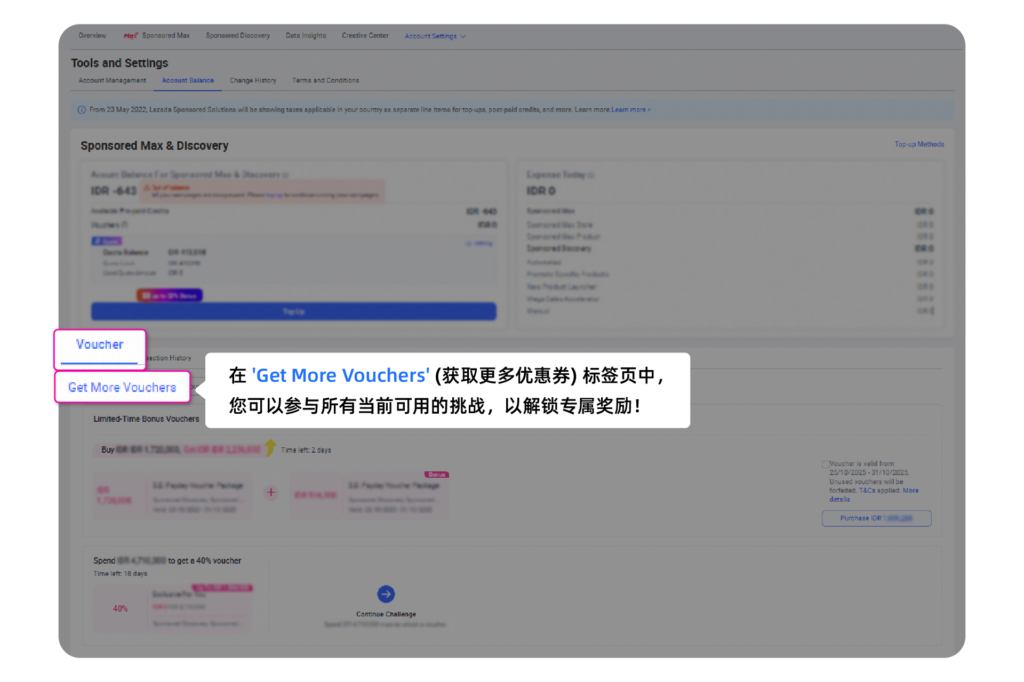Click the info icon in the tax notice banner
Screen dimensions: 1024x682
(82, 110)
